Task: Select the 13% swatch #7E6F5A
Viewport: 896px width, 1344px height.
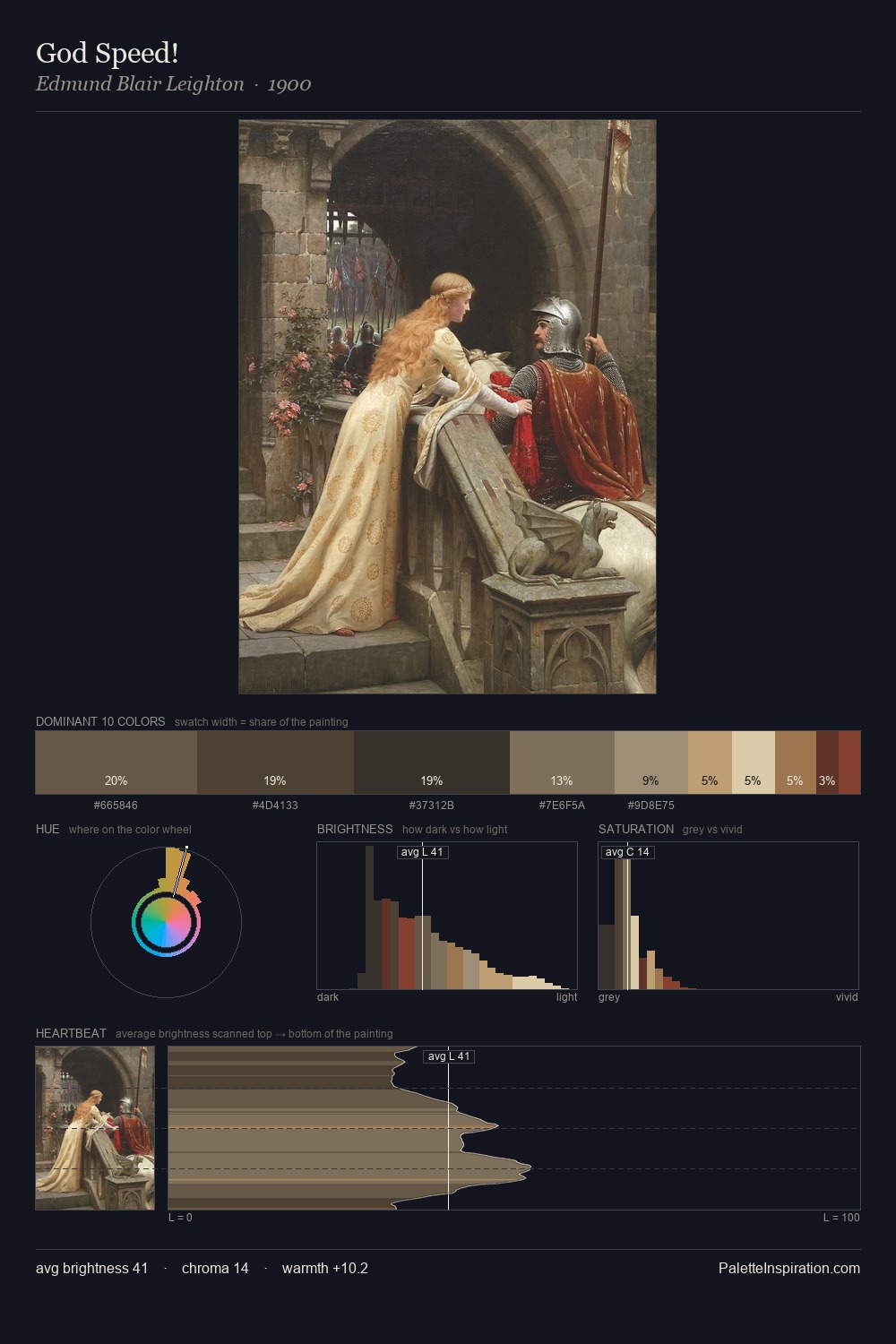Action: tap(562, 762)
